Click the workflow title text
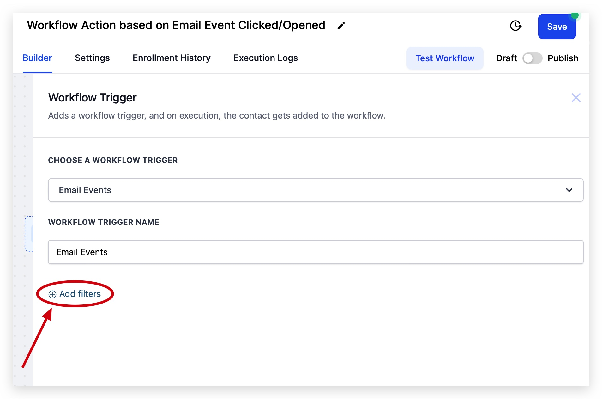 pyautogui.click(x=176, y=25)
